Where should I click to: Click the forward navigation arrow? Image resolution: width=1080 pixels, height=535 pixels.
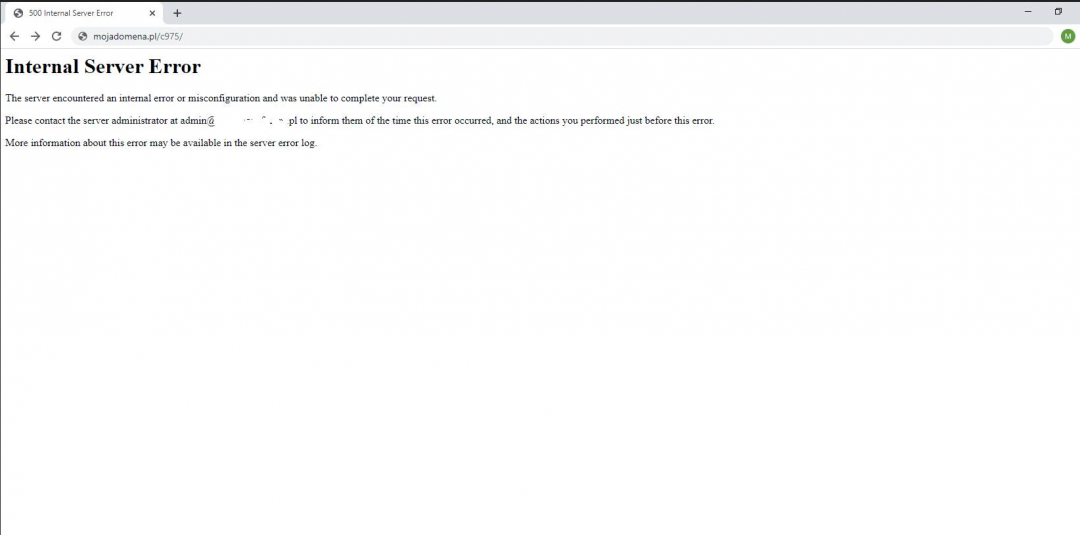[x=35, y=36]
